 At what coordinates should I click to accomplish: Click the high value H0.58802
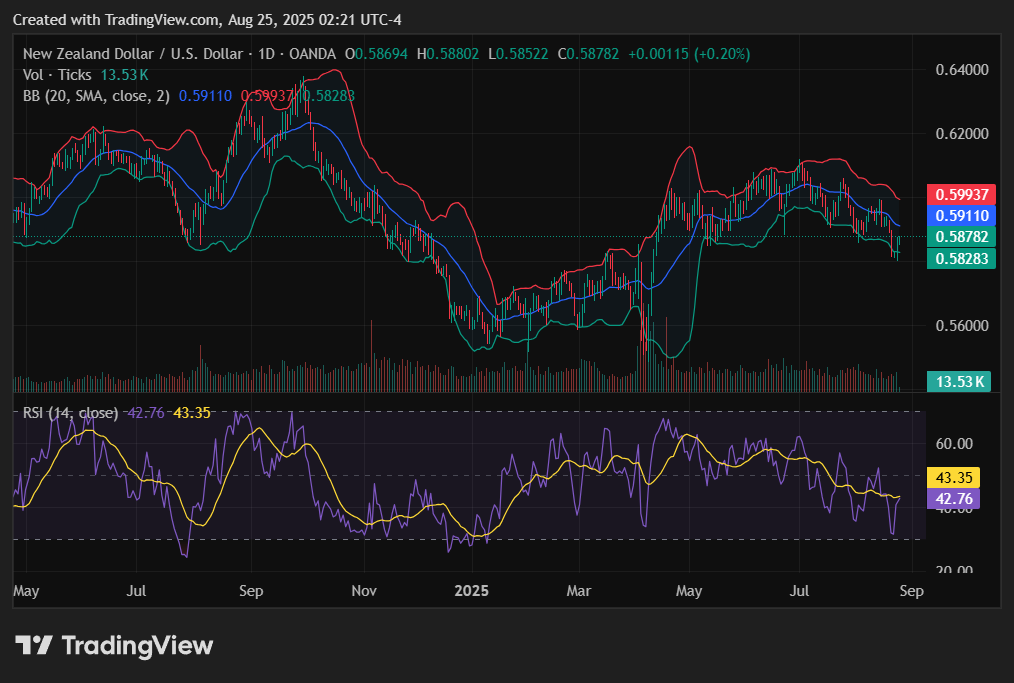pyautogui.click(x=448, y=54)
